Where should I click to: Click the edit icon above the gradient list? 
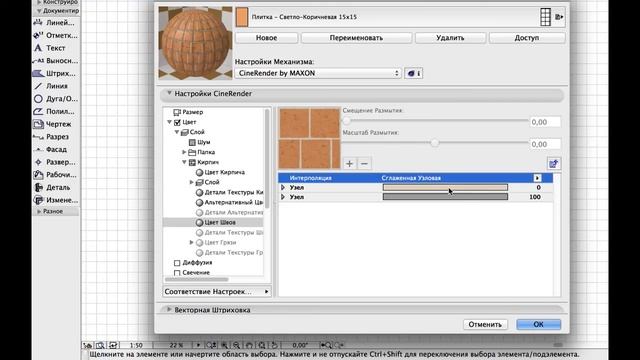coord(553,164)
